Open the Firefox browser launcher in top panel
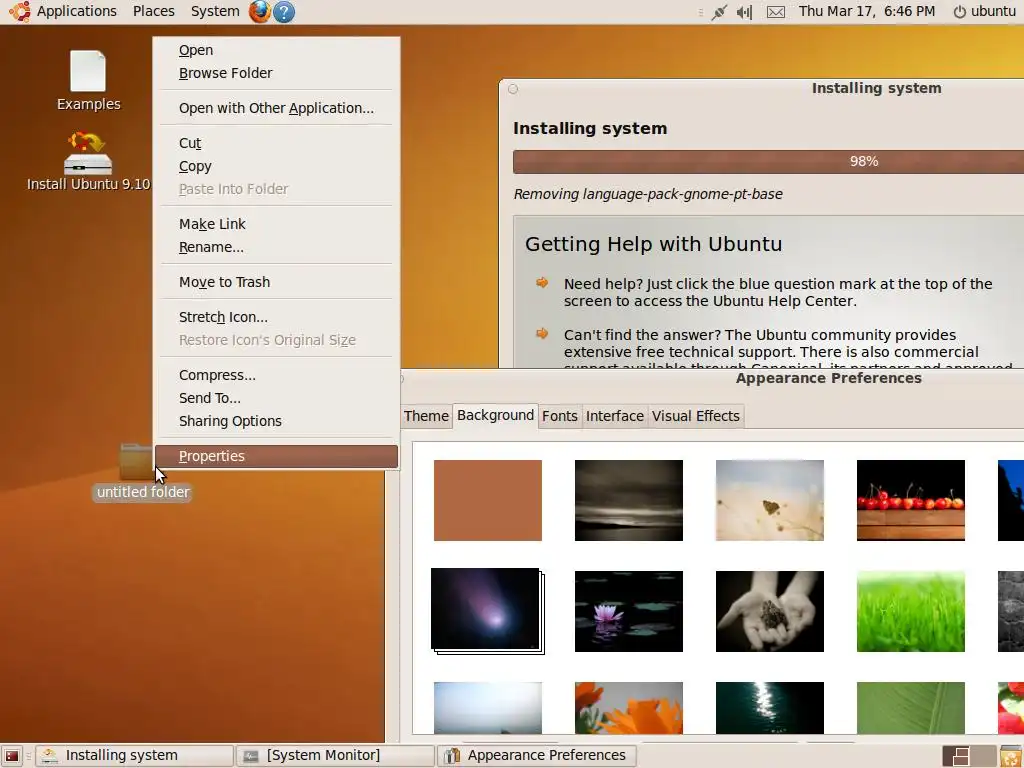1024x768 pixels. (x=259, y=11)
